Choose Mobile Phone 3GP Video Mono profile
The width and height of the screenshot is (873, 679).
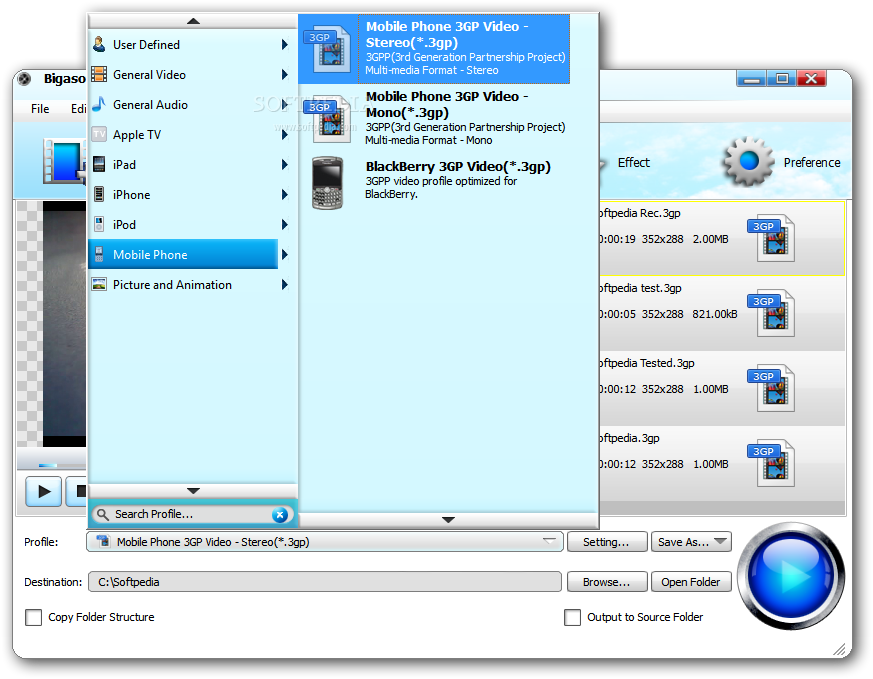point(434,119)
